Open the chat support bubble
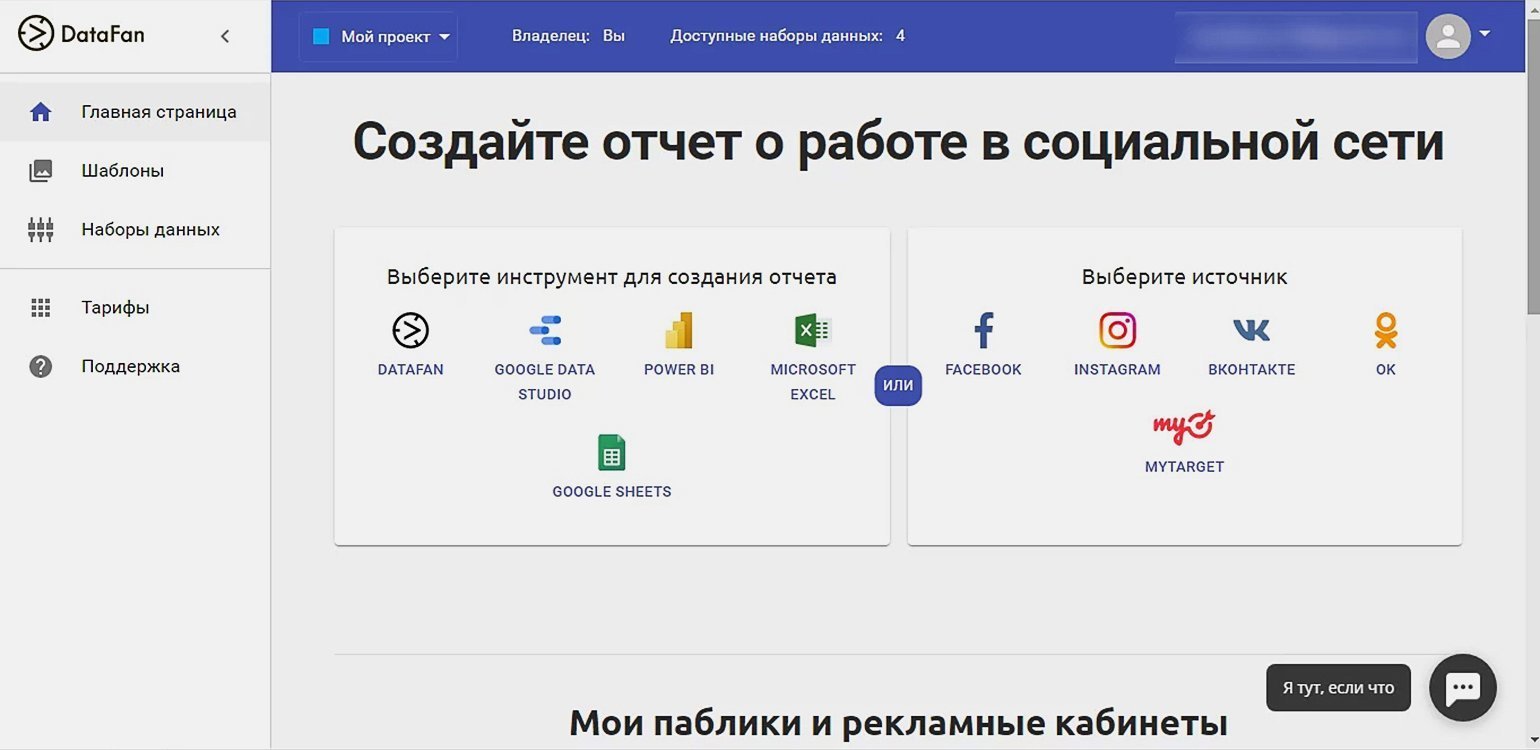 [x=1462, y=687]
